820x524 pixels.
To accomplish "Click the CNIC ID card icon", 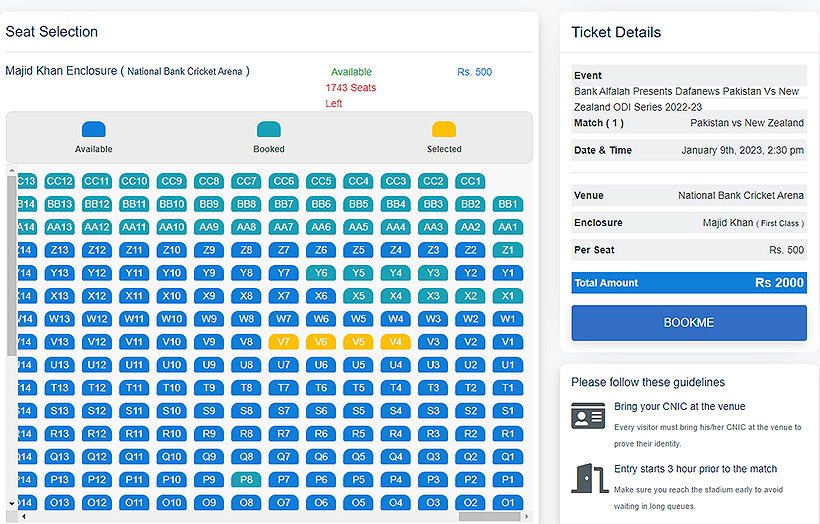I will pyautogui.click(x=588, y=416).
